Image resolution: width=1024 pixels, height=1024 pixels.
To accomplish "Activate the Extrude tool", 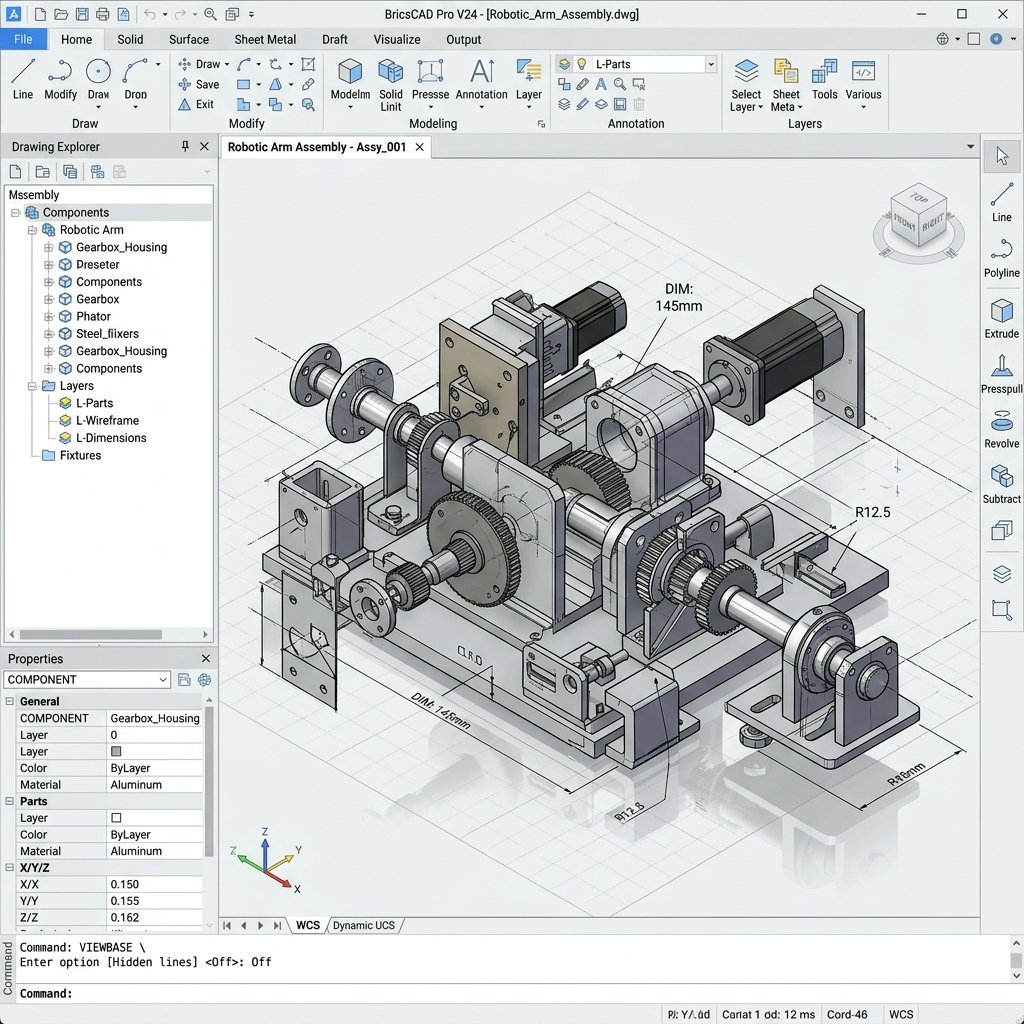I will [1001, 319].
